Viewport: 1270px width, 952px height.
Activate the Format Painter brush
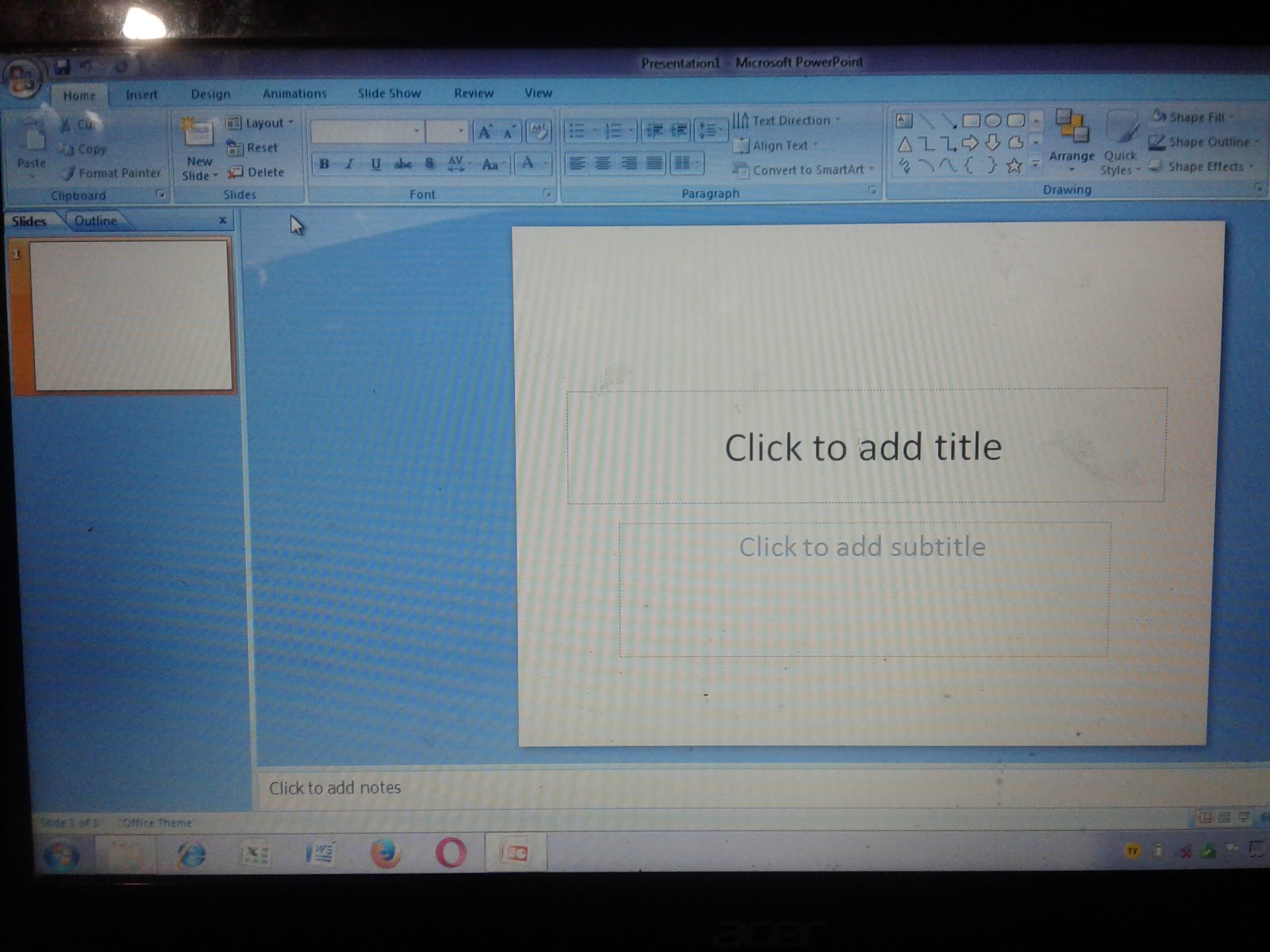(111, 173)
